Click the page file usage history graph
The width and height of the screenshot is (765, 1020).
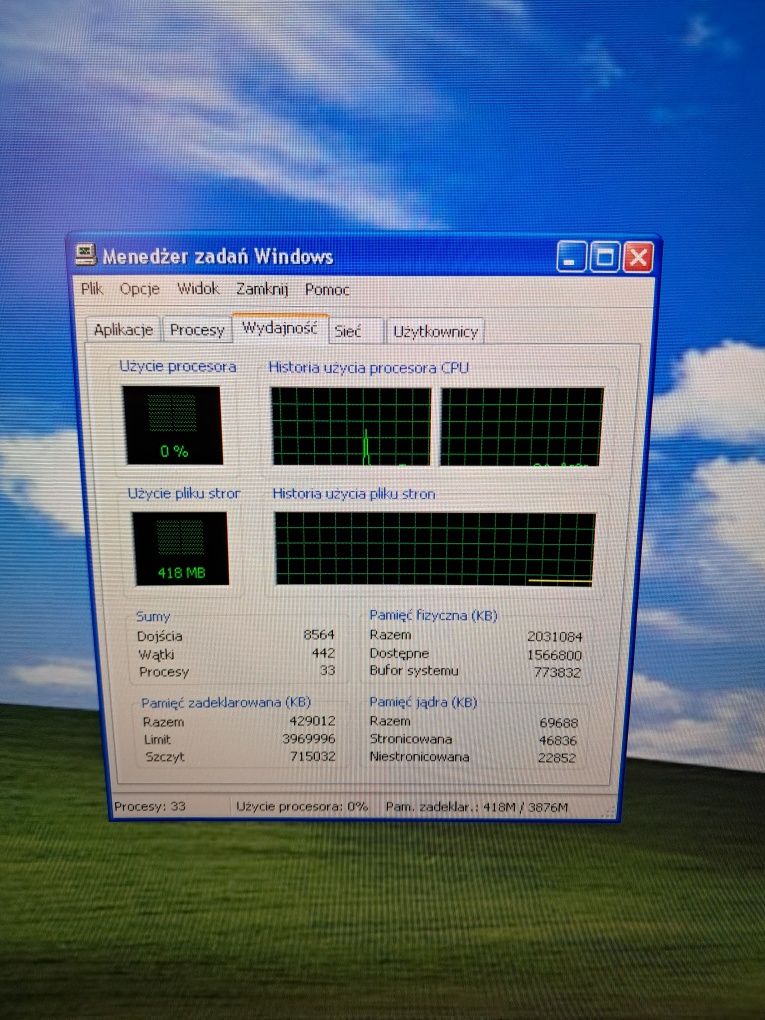coord(435,549)
